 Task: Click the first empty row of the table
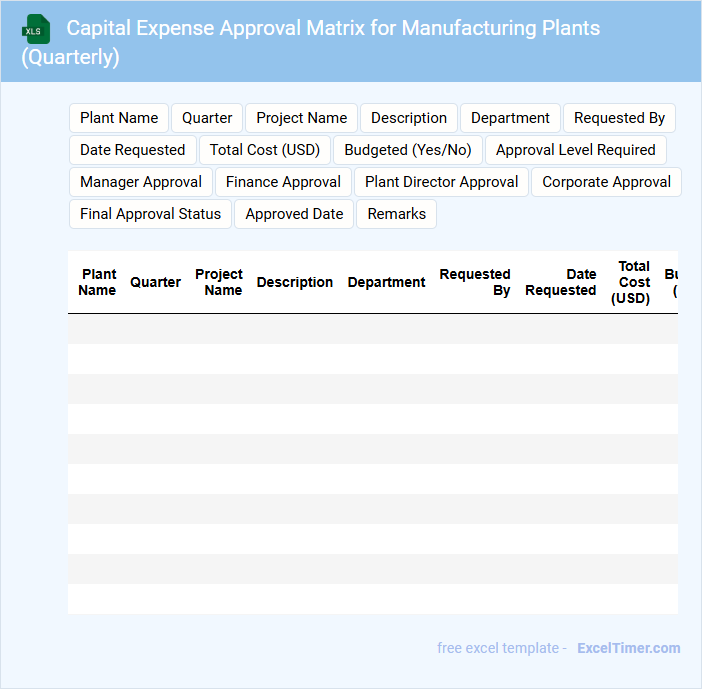pos(372,329)
